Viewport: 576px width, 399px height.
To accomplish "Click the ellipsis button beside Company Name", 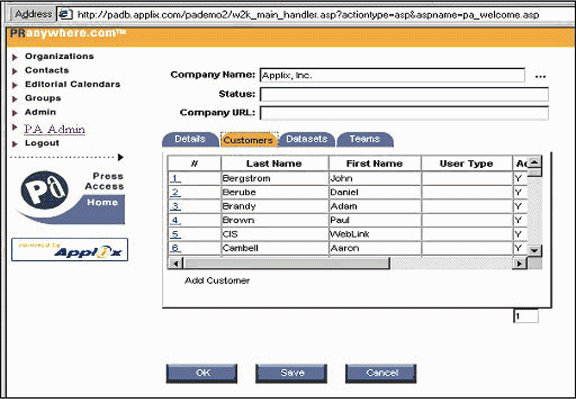I will click(x=540, y=76).
